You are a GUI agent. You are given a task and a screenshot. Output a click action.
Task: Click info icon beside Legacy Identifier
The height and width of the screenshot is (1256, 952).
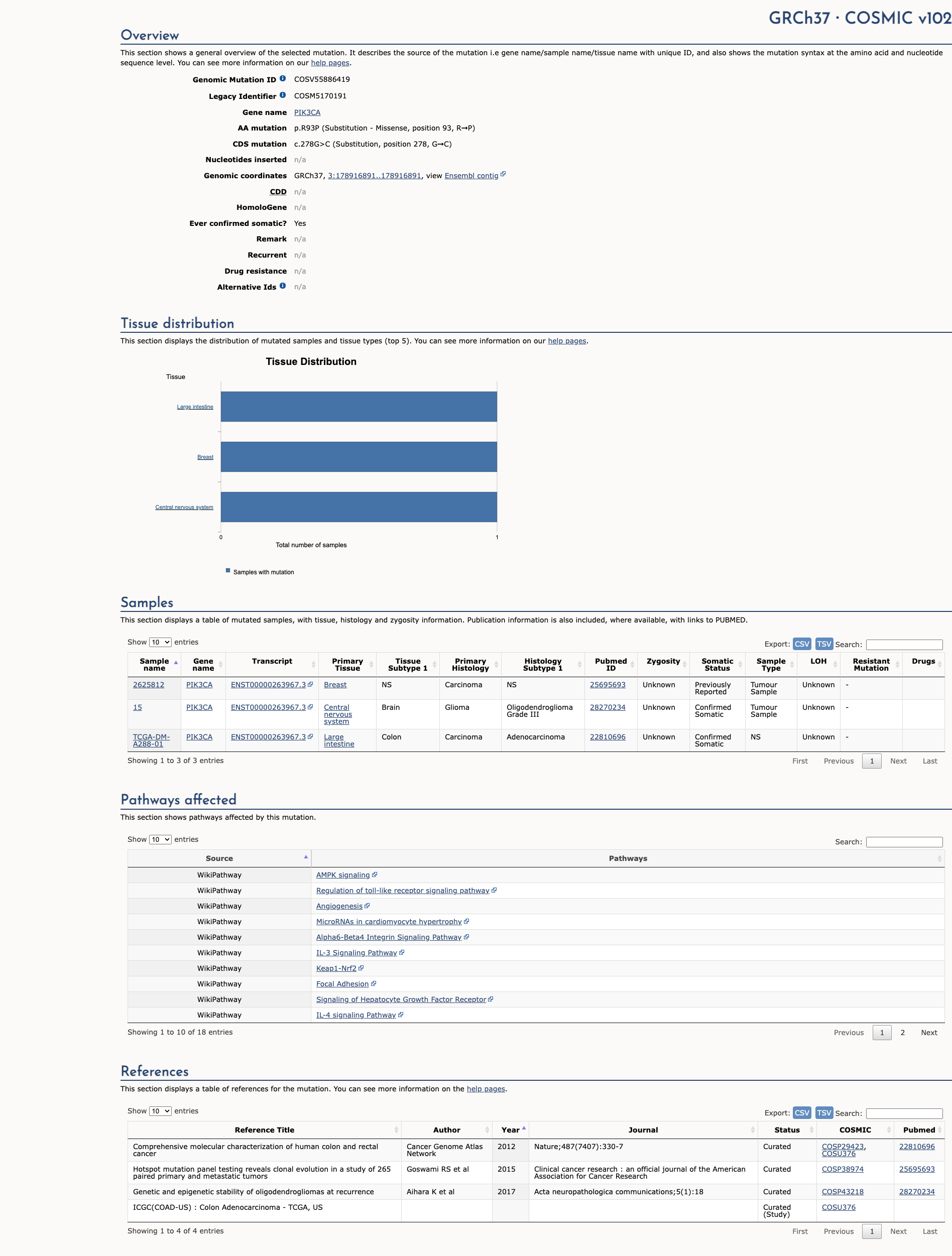coord(282,95)
